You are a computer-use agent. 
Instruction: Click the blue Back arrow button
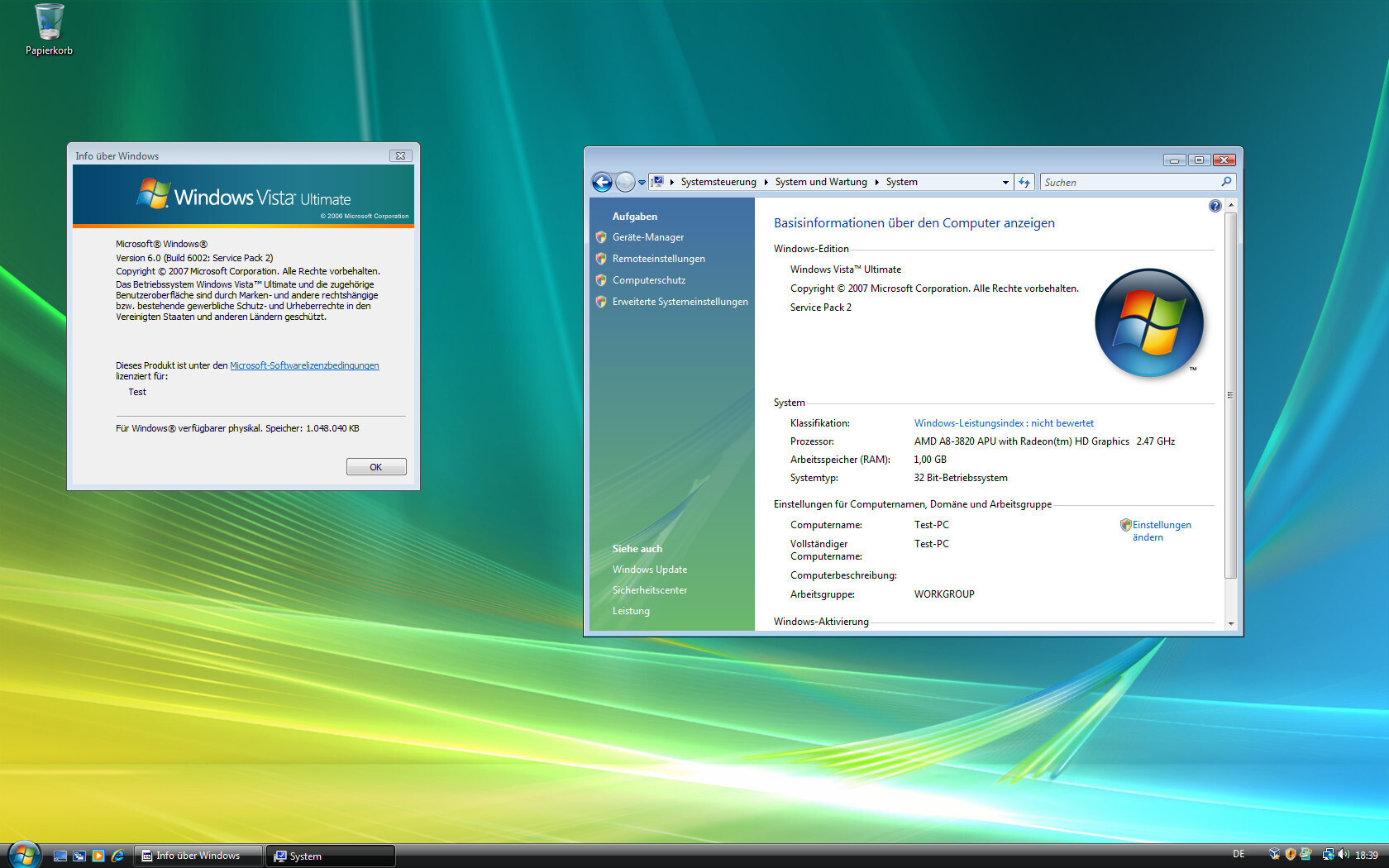pos(602,182)
